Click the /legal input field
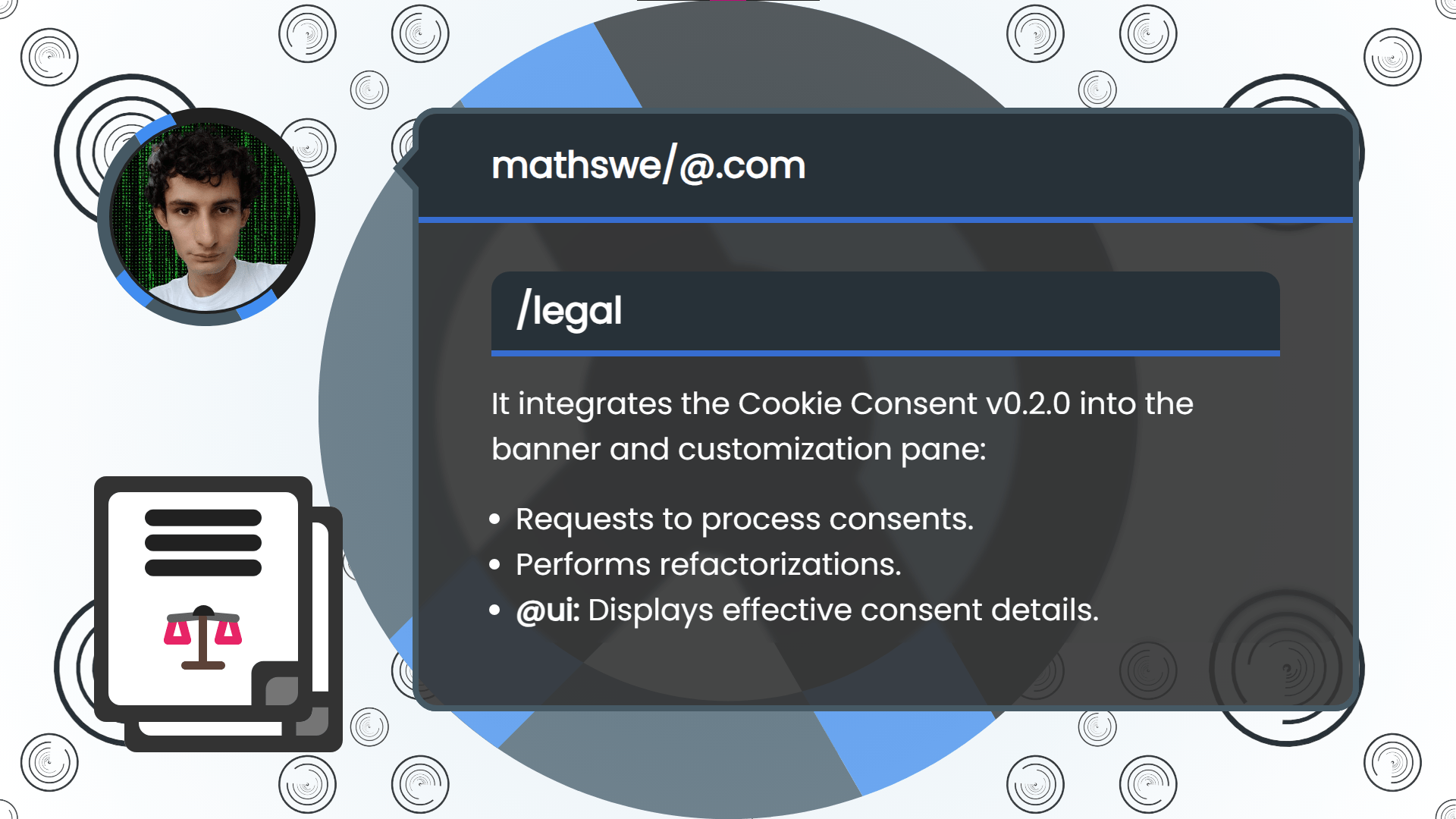The height and width of the screenshot is (819, 1456). coord(885,311)
